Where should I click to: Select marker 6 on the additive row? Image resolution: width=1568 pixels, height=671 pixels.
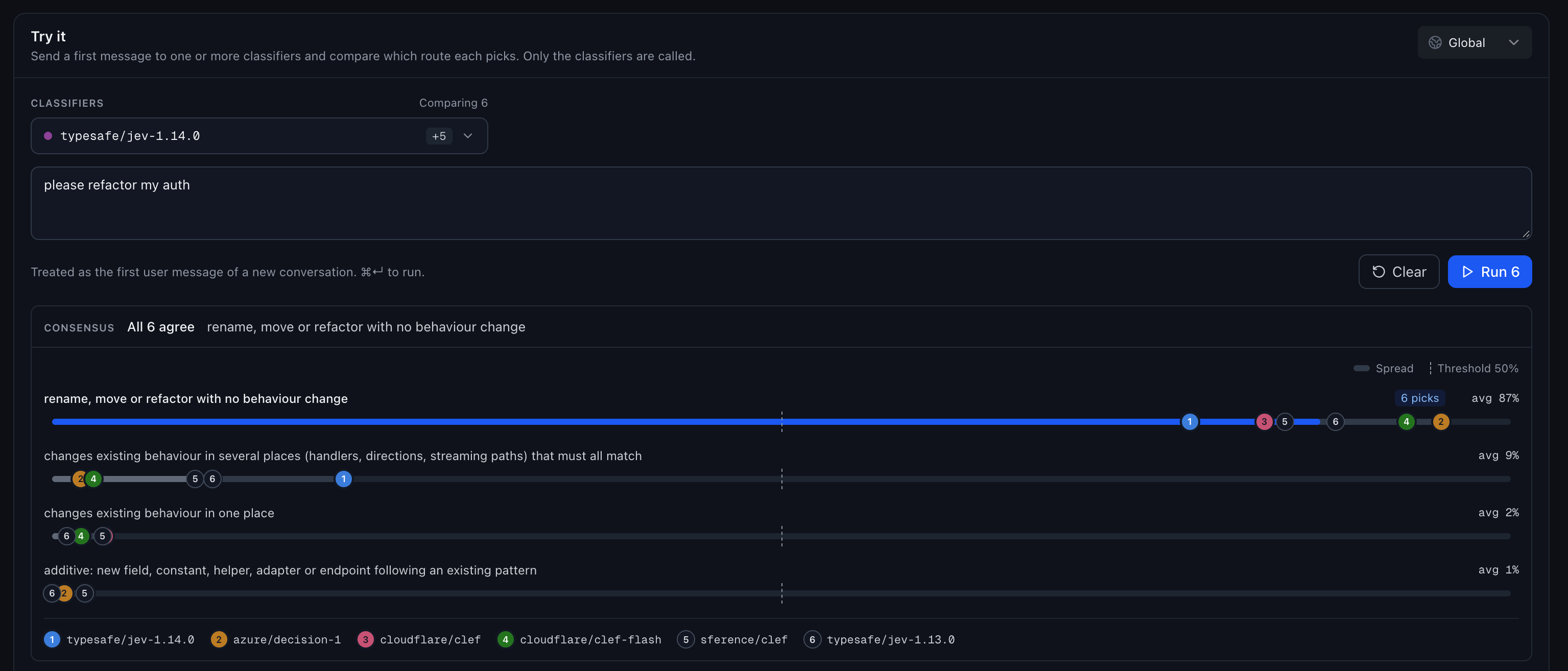pyautogui.click(x=52, y=593)
